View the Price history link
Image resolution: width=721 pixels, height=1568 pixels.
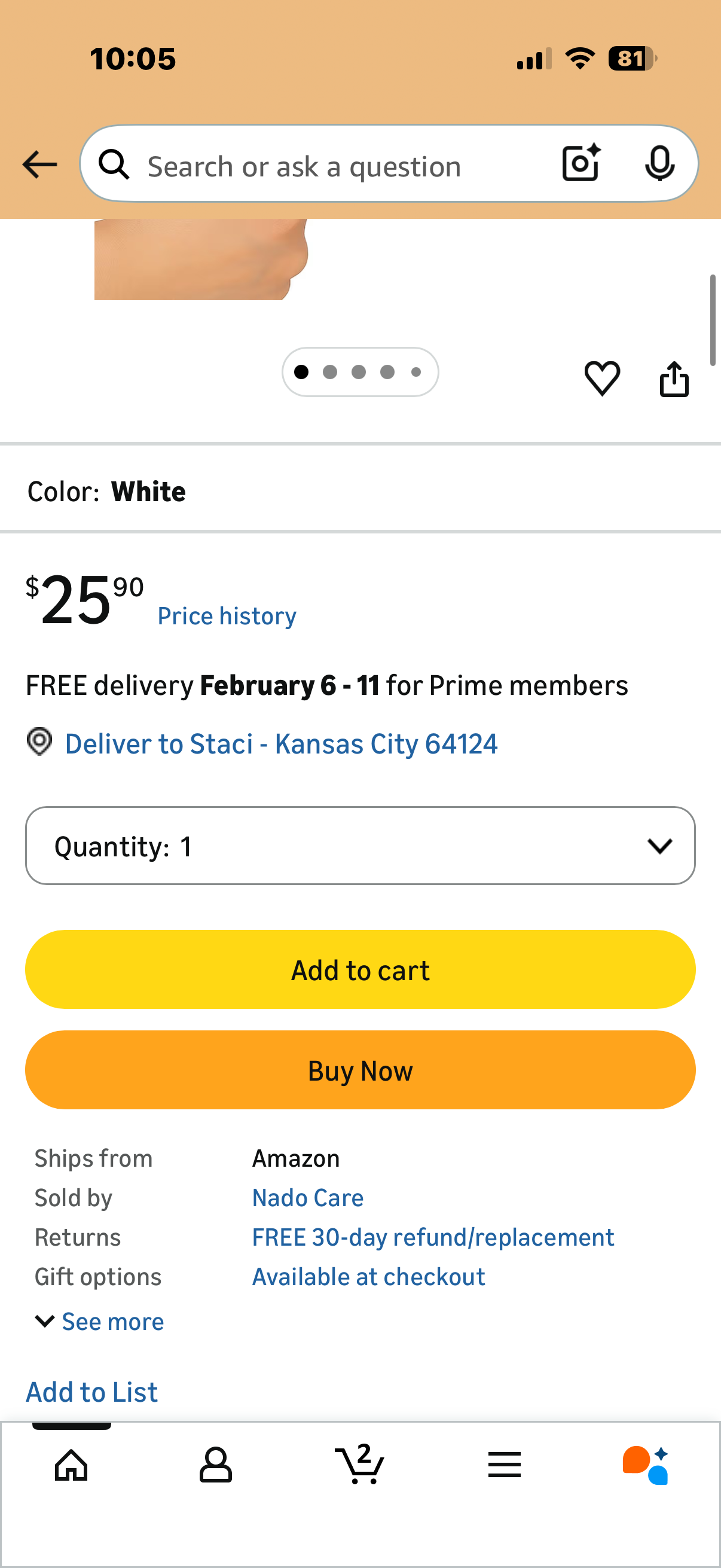click(227, 615)
